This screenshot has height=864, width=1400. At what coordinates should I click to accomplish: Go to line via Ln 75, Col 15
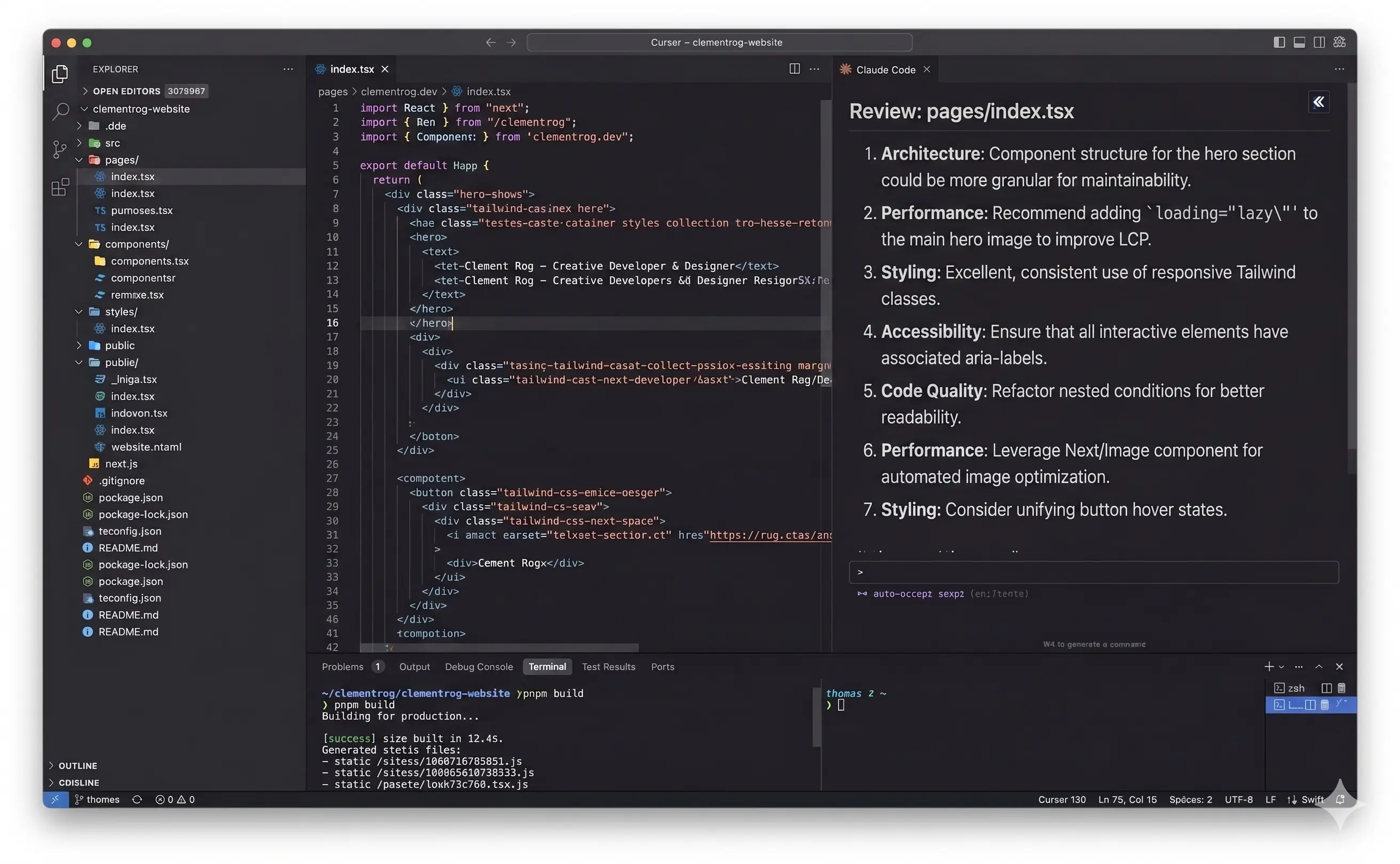pos(1127,799)
